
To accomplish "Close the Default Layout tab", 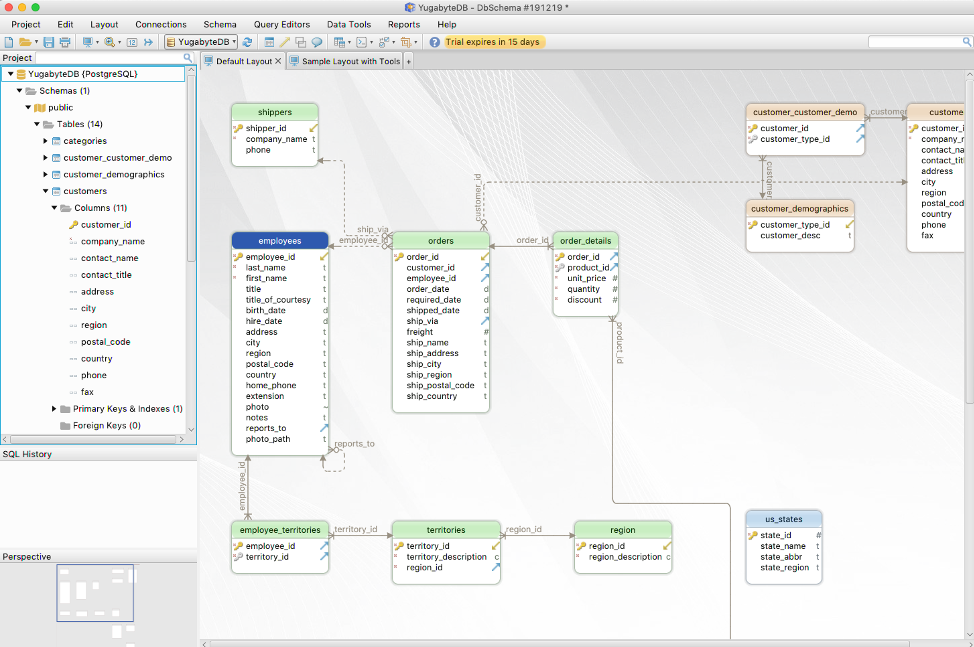I will point(278,61).
